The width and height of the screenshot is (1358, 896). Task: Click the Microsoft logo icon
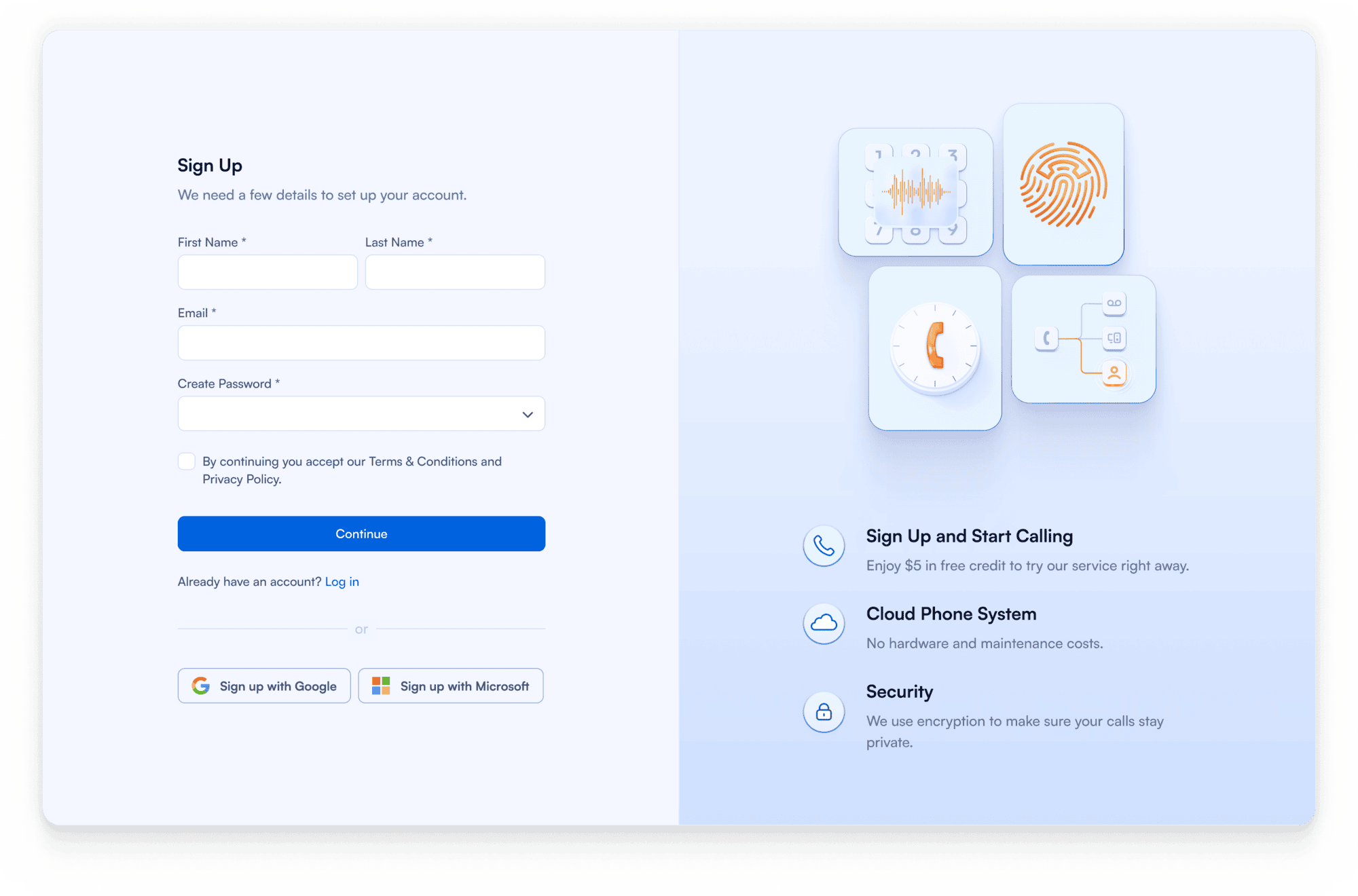381,686
